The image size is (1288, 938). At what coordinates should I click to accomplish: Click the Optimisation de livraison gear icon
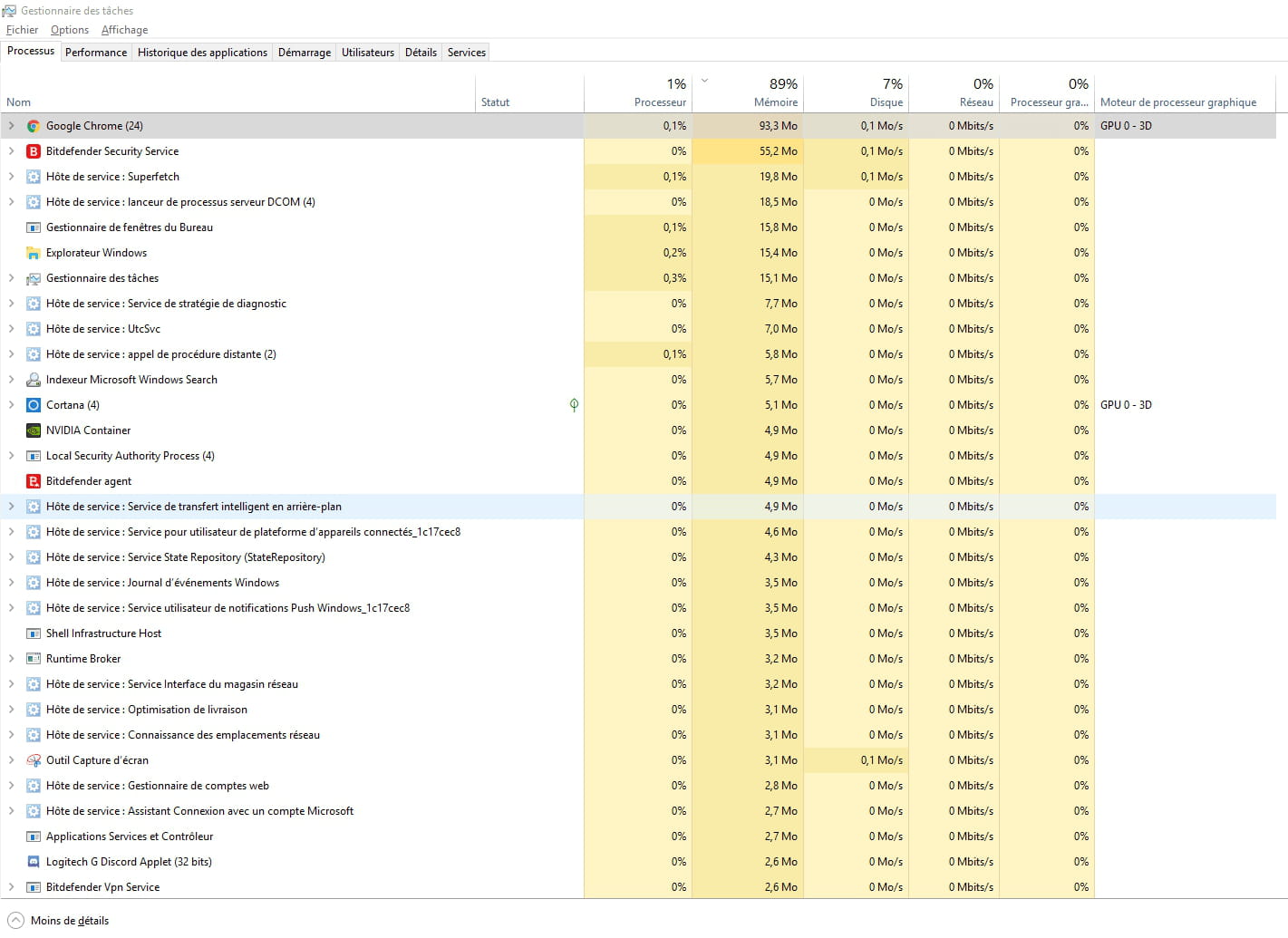point(34,710)
